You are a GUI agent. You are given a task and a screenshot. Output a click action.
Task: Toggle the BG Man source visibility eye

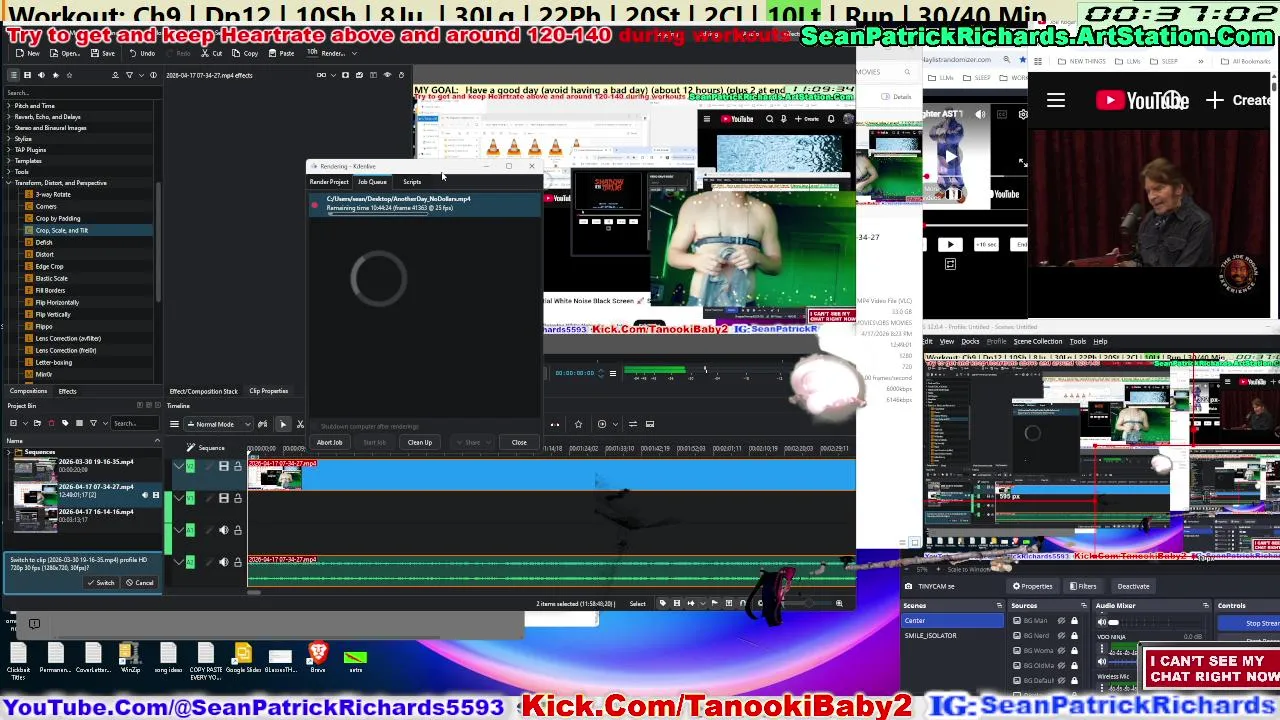pos(1061,621)
